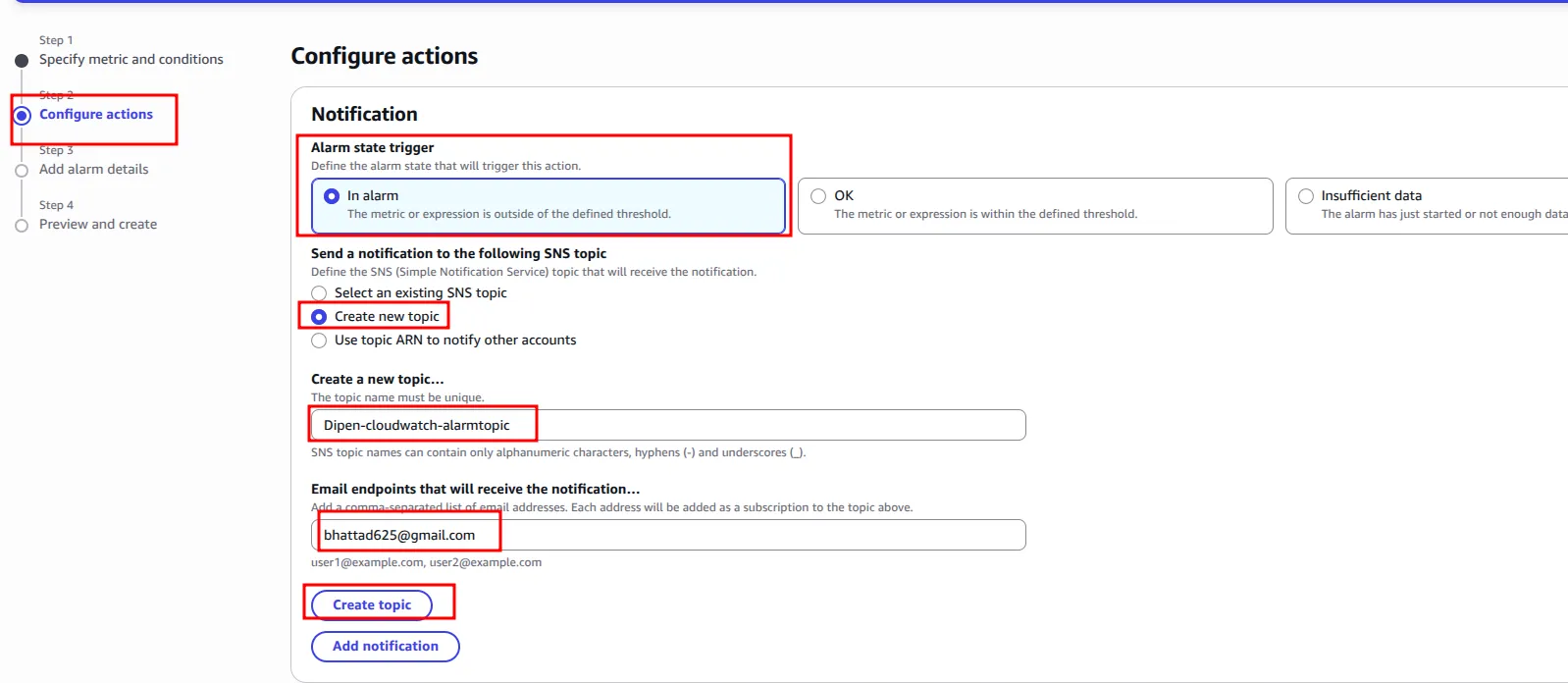Click the Add alarm details step

(94, 169)
